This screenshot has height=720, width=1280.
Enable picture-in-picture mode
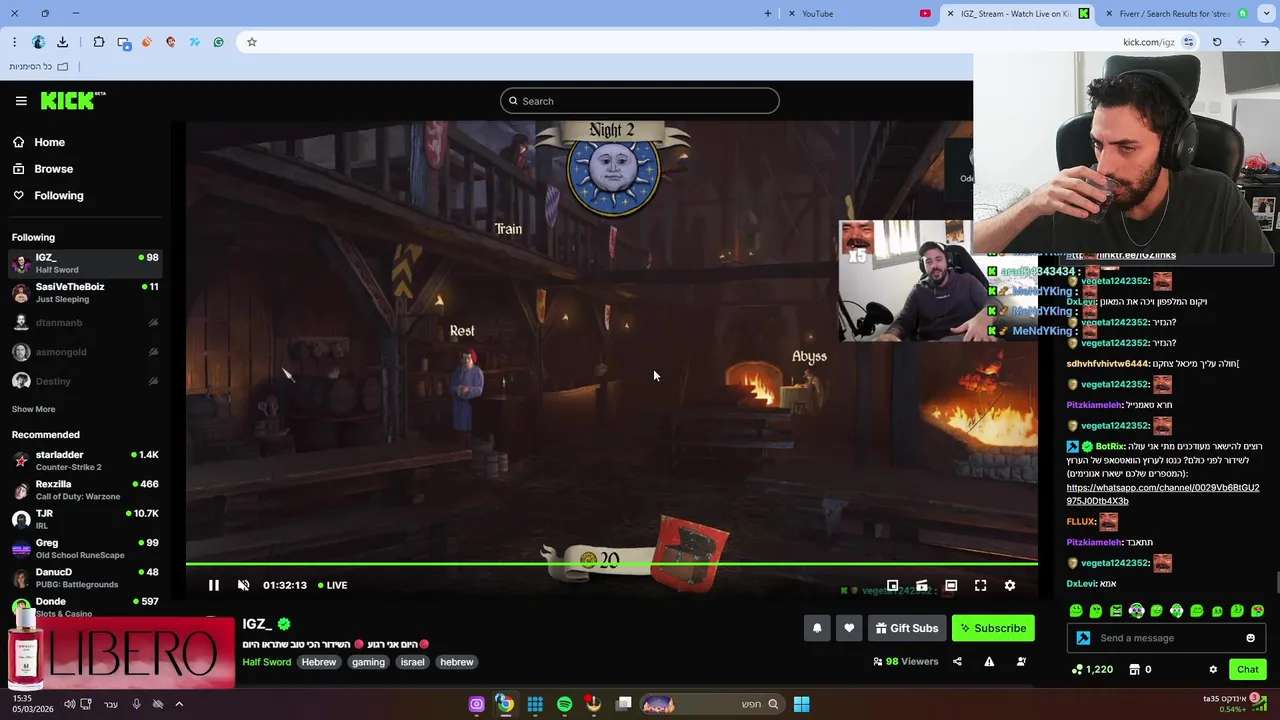892,585
